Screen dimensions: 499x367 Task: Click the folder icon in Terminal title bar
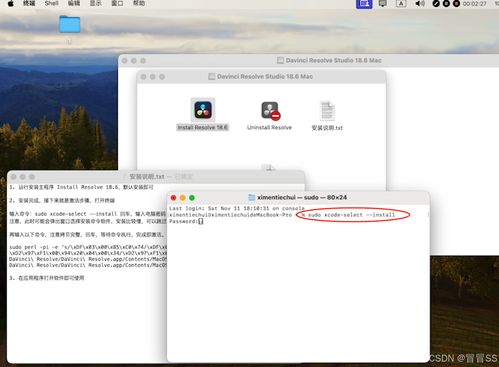252,197
